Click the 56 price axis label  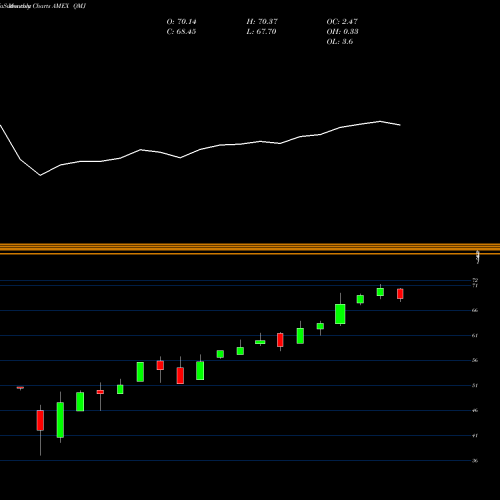(475, 360)
